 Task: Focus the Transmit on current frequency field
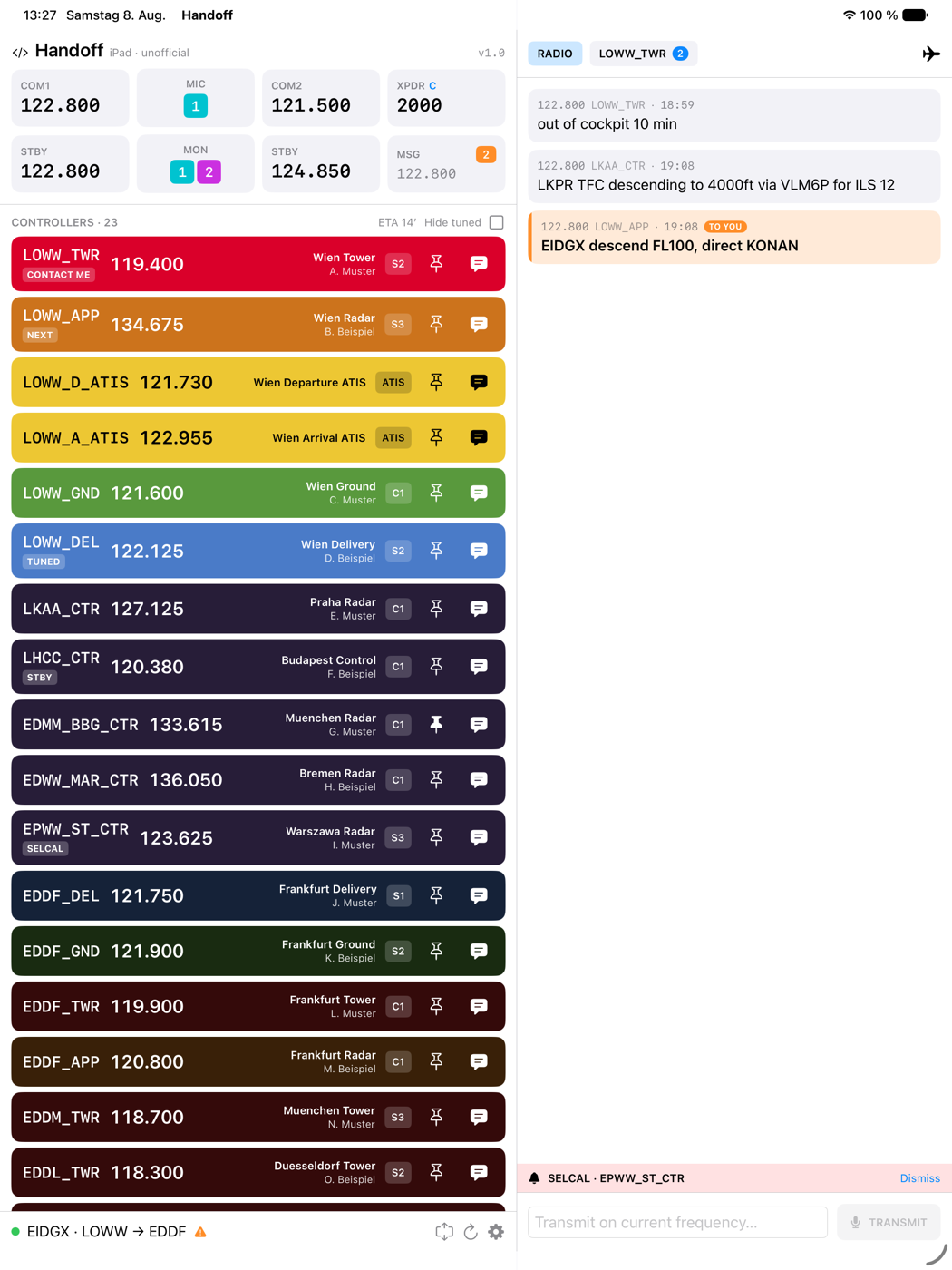pyautogui.click(x=678, y=1222)
